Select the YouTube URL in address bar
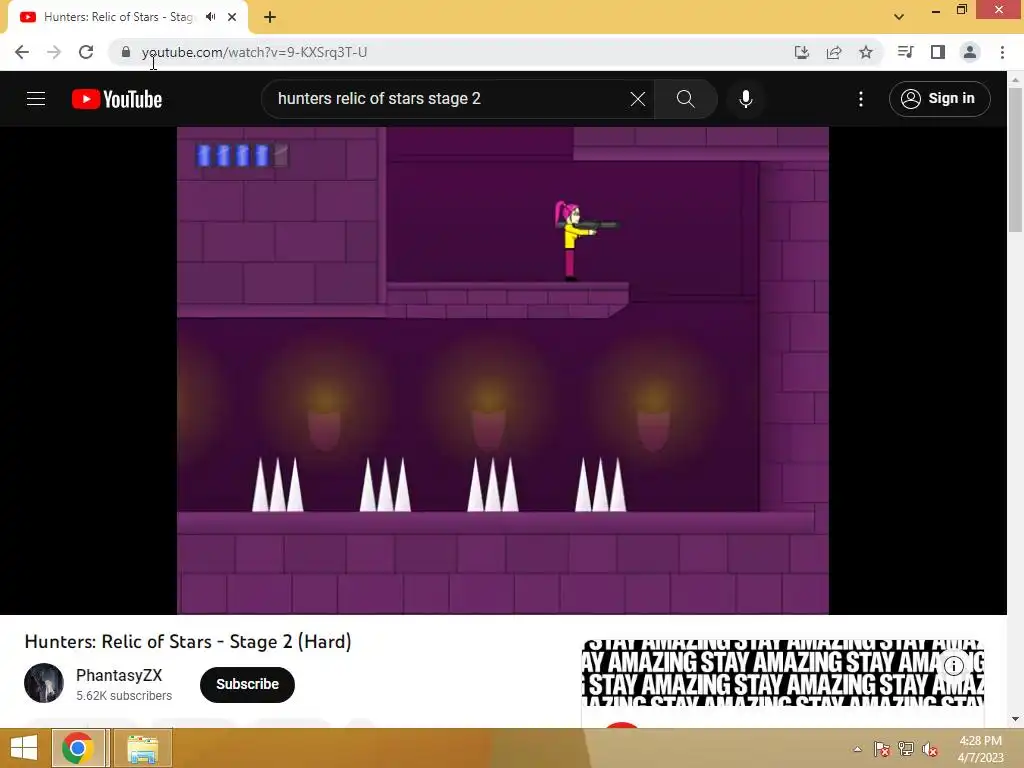1024x768 pixels. click(254, 52)
